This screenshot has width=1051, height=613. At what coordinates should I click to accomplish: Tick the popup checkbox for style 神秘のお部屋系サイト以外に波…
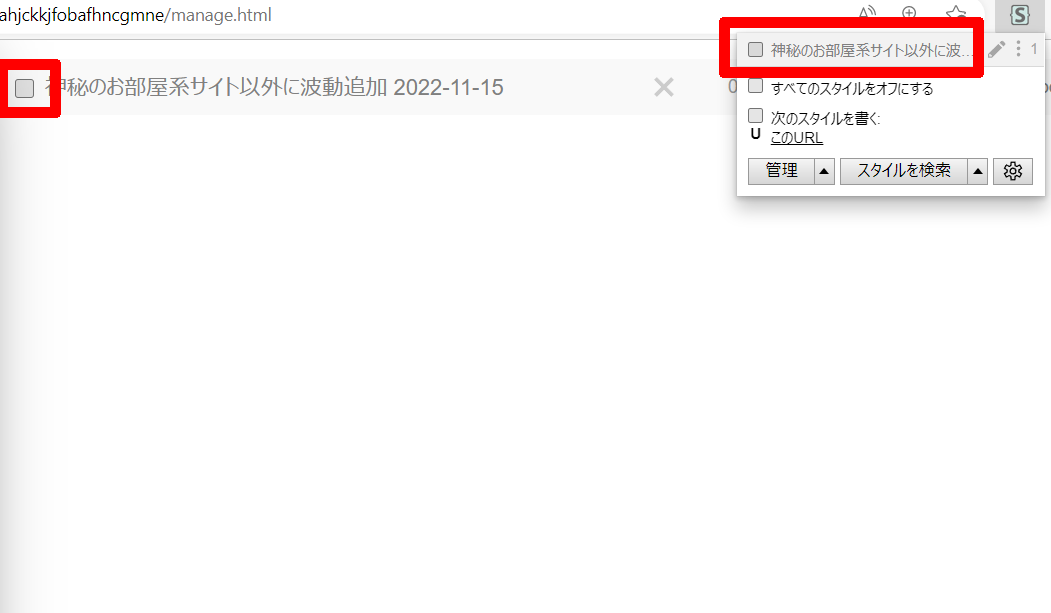click(755, 50)
